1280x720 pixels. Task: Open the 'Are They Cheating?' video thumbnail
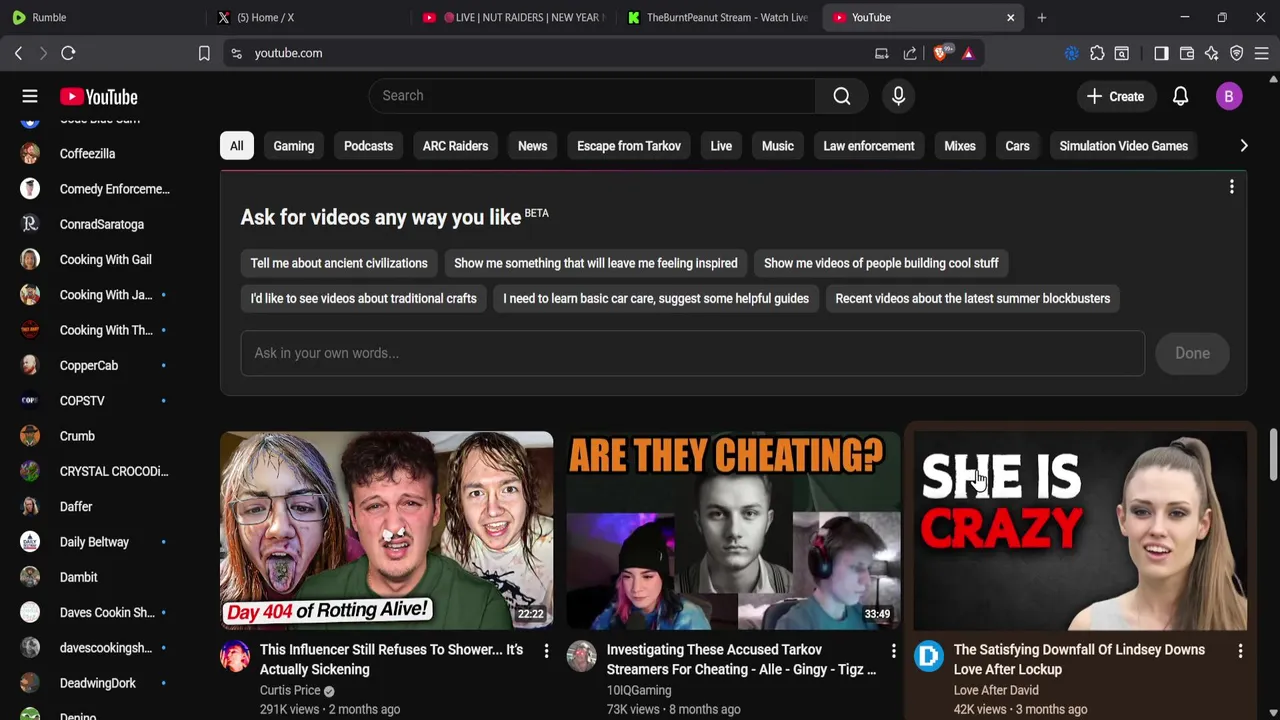coord(733,531)
